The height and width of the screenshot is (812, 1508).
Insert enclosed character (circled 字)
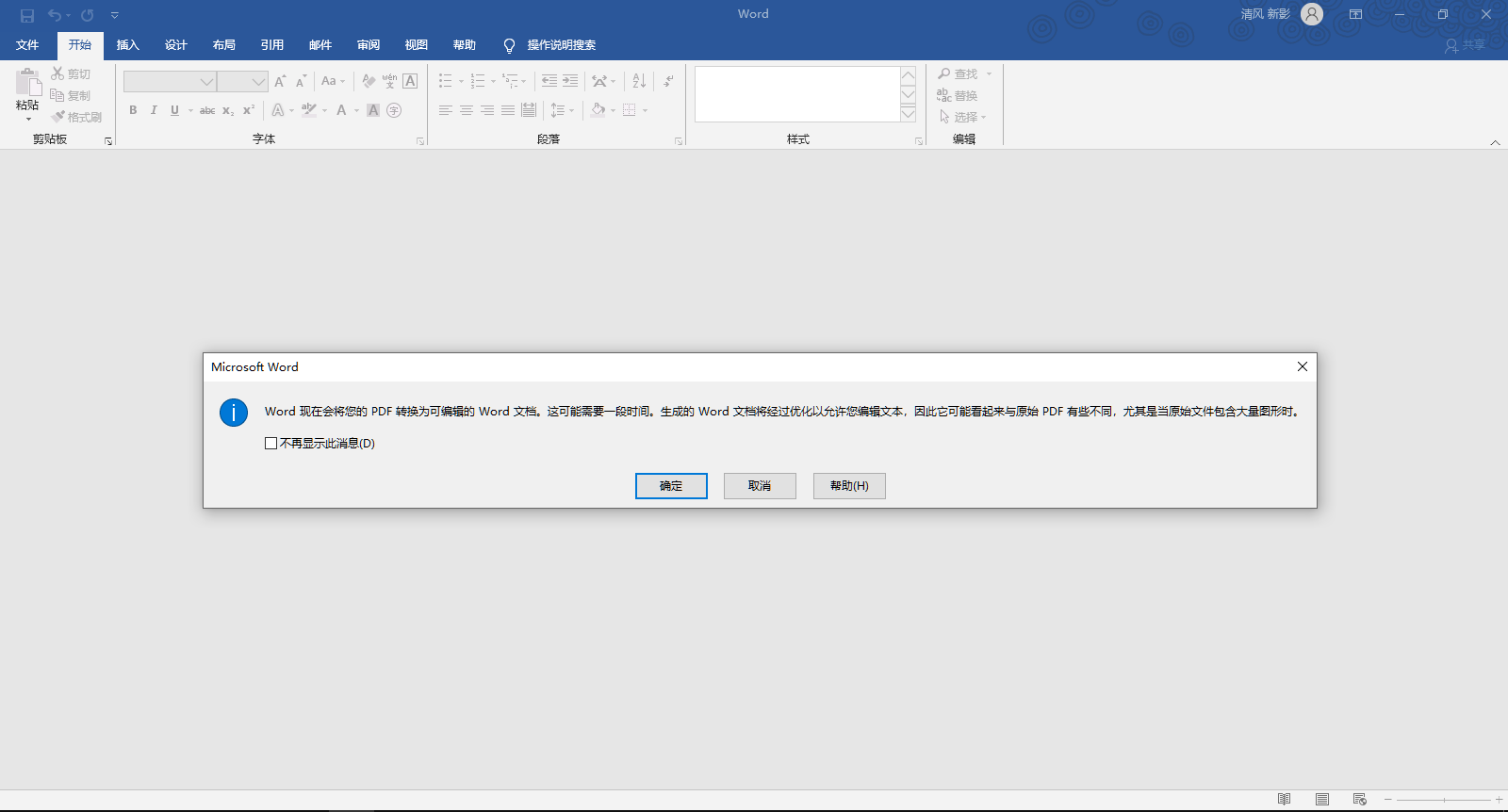[394, 110]
